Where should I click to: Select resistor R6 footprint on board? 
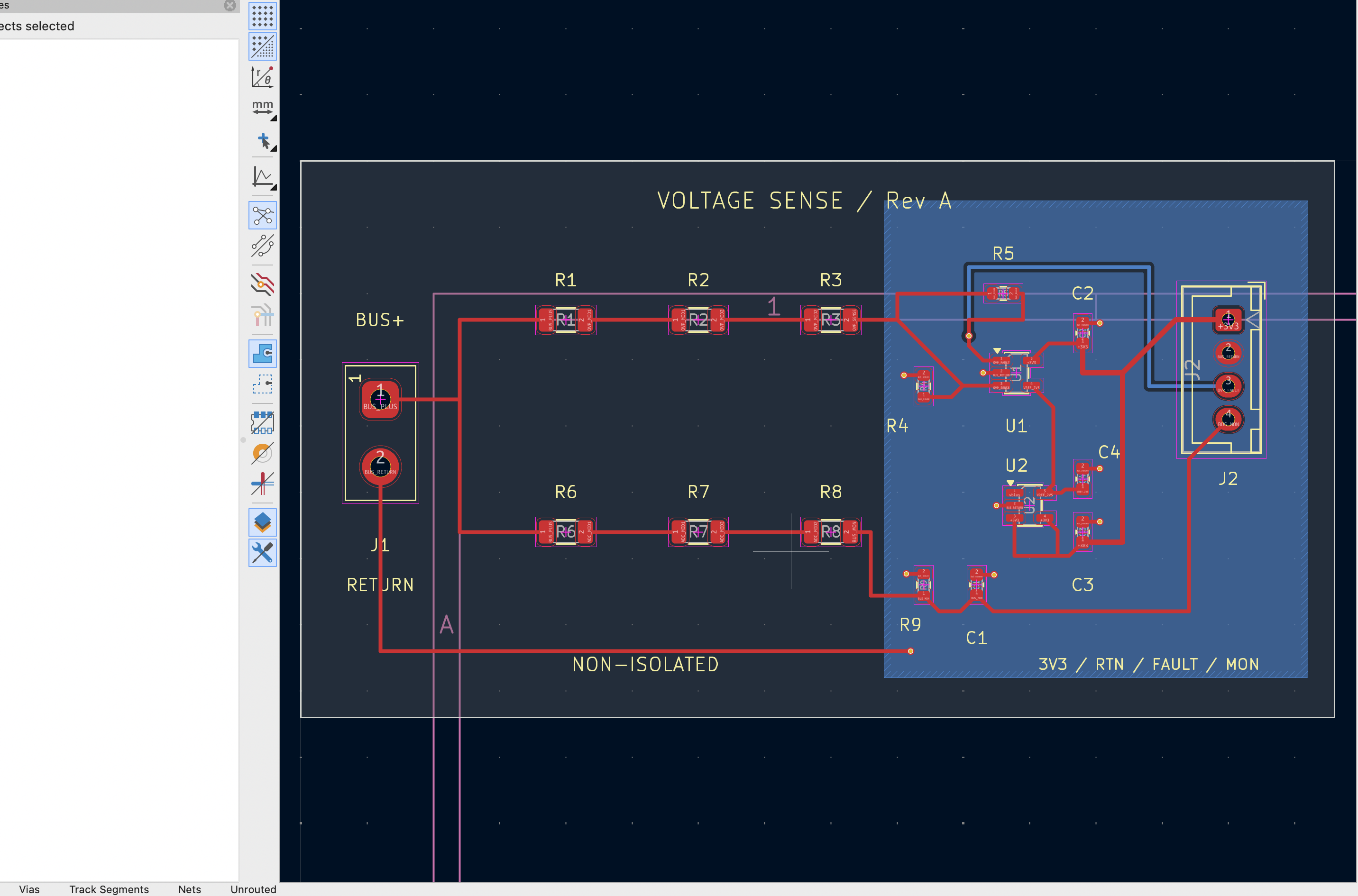pyautogui.click(x=565, y=531)
